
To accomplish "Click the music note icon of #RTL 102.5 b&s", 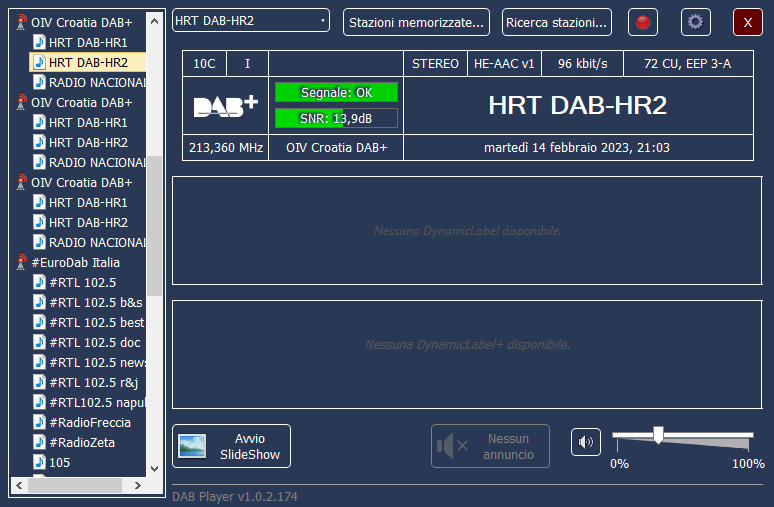I will pyautogui.click(x=39, y=302).
